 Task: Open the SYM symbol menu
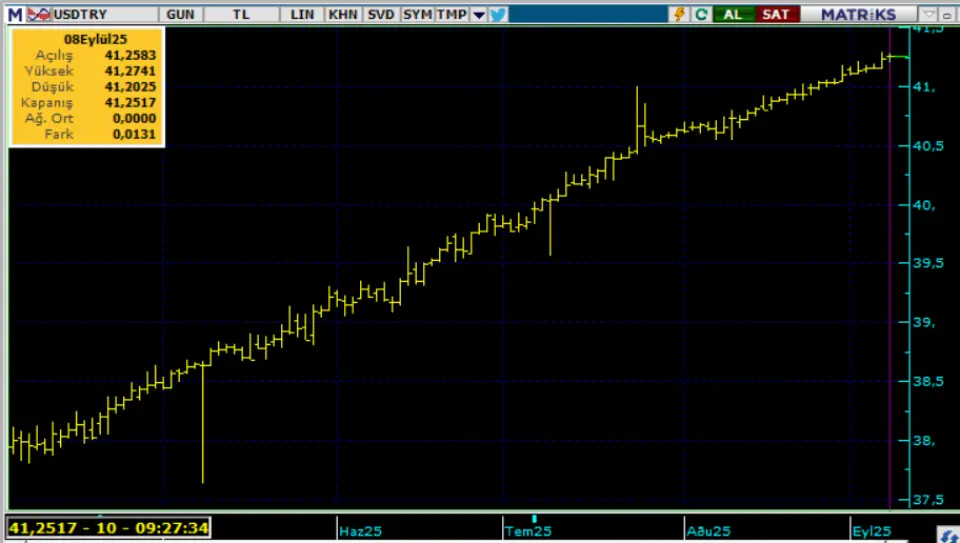pyautogui.click(x=416, y=14)
